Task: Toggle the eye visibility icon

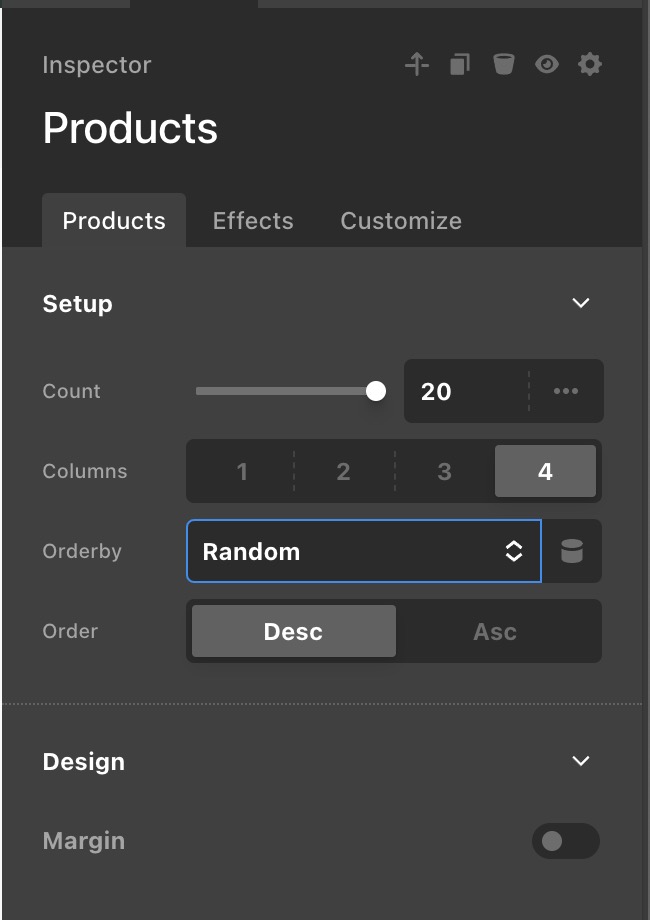Action: pos(546,65)
